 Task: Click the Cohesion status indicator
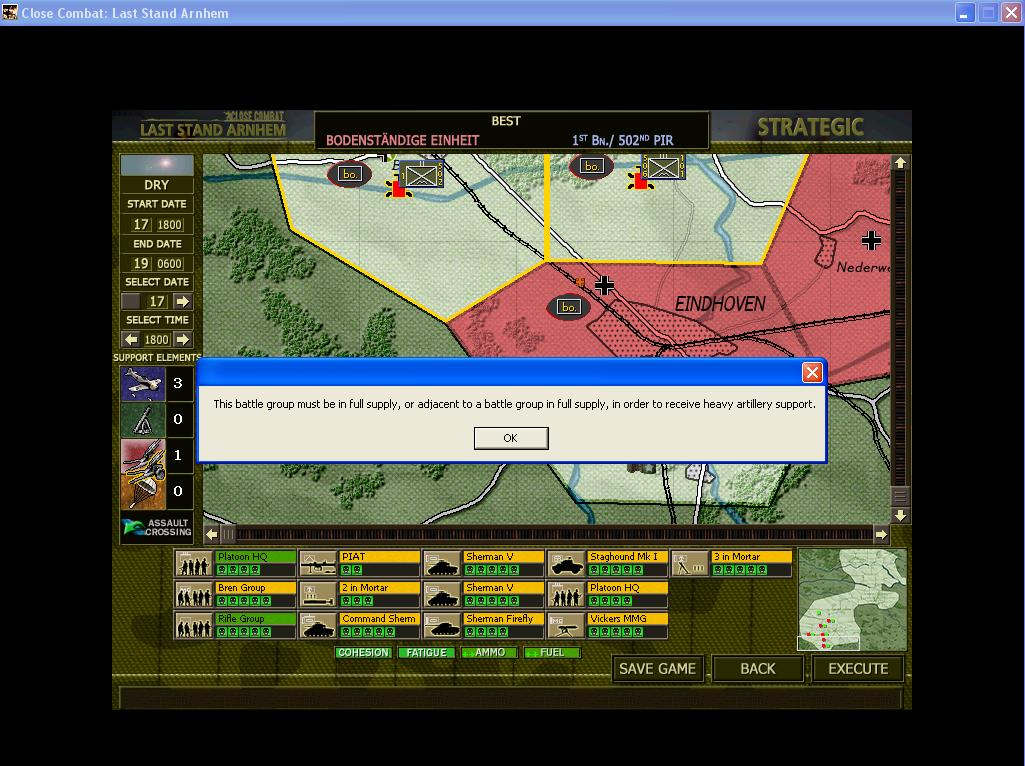(x=363, y=652)
